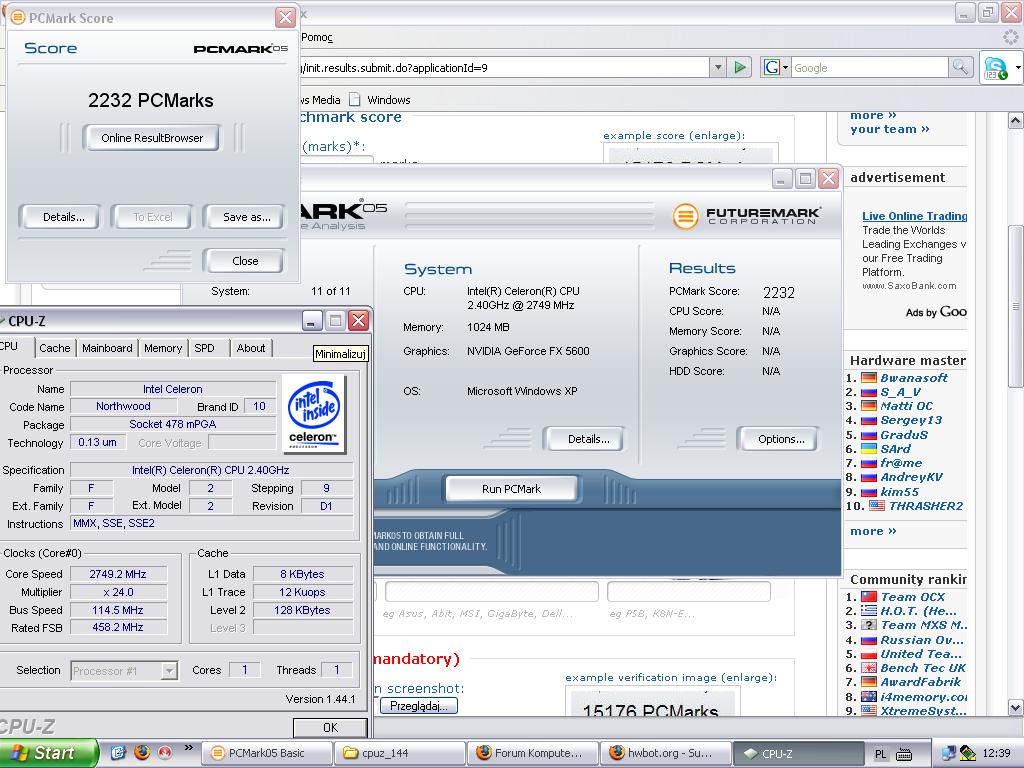Expand quick launch overflow chevron
Image resolution: width=1024 pixels, height=768 pixels.
[189, 748]
